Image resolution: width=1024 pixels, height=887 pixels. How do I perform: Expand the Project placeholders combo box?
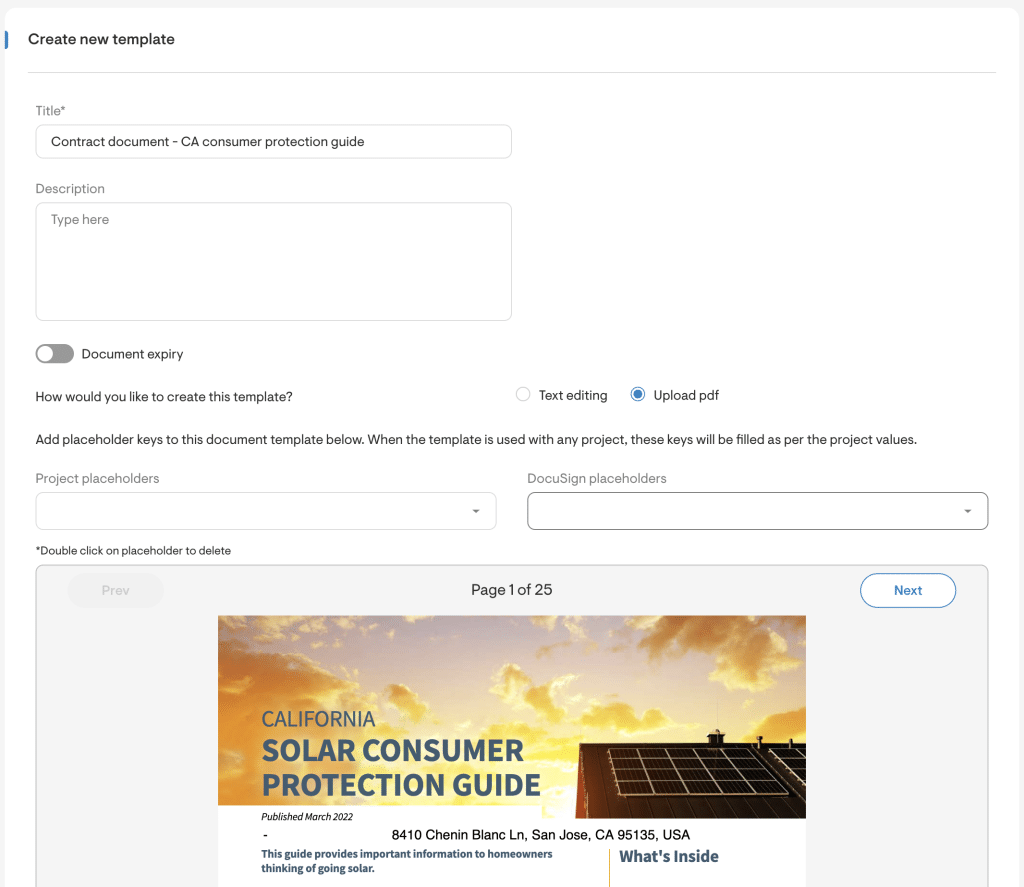pyautogui.click(x=265, y=510)
